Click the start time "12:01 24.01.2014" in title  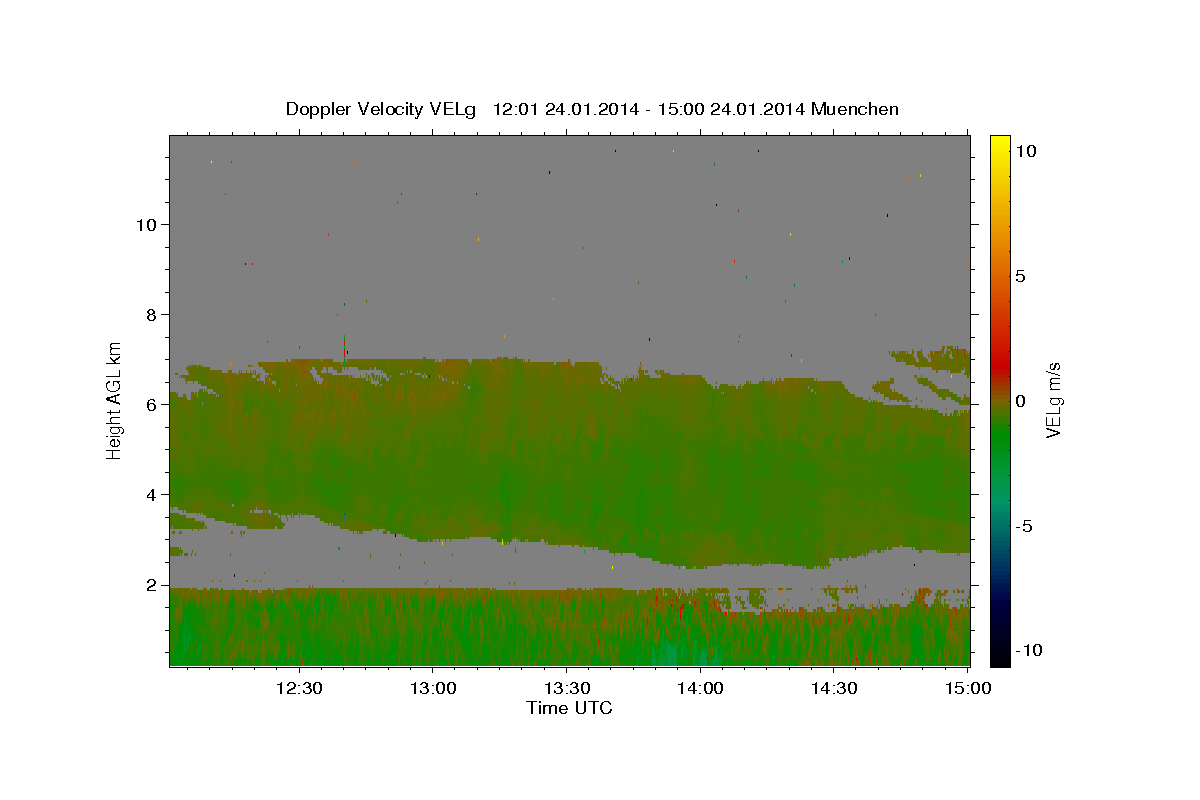565,109
